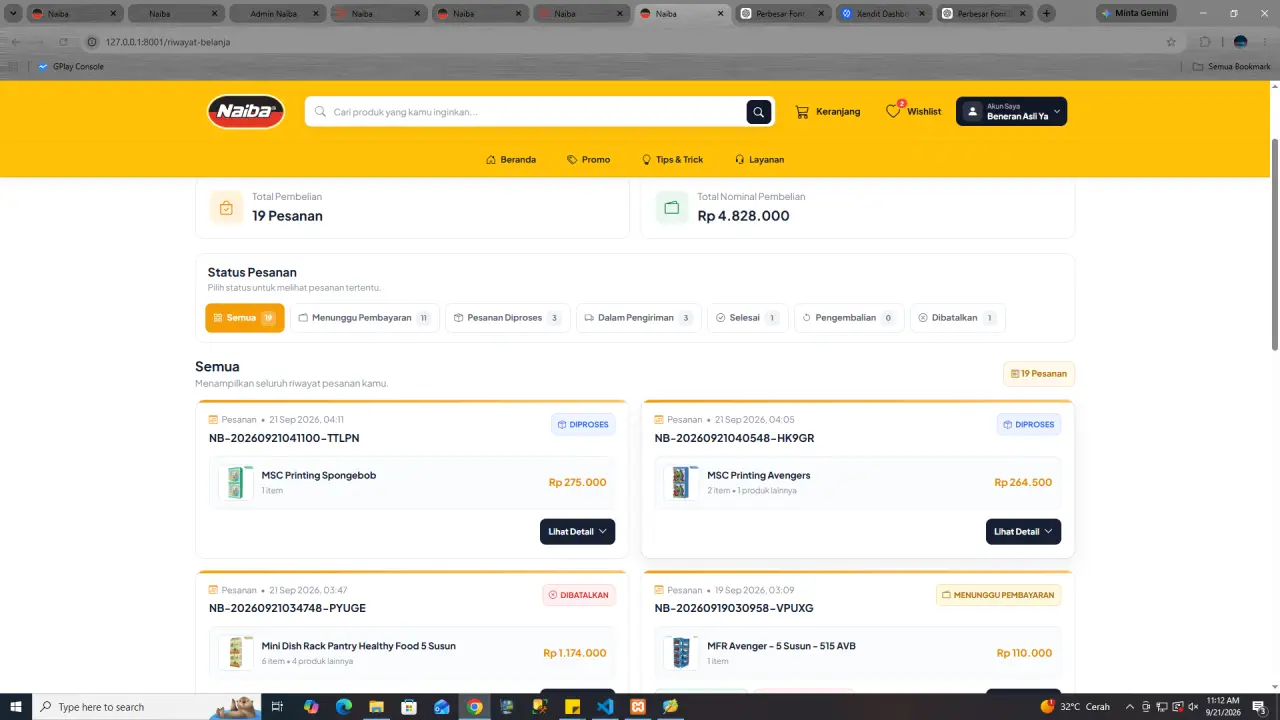The height and width of the screenshot is (720, 1280).
Task: Click the Total Nominal Pembelian wallet icon
Action: click(672, 208)
